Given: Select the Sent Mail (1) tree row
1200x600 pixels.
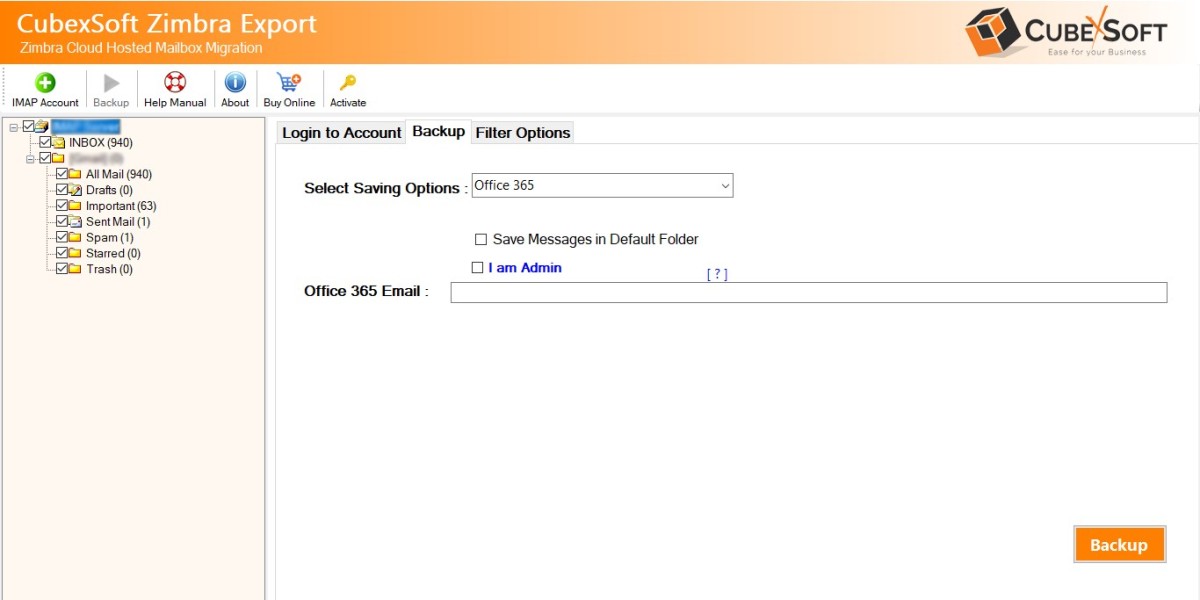Looking at the screenshot, I should tap(118, 221).
